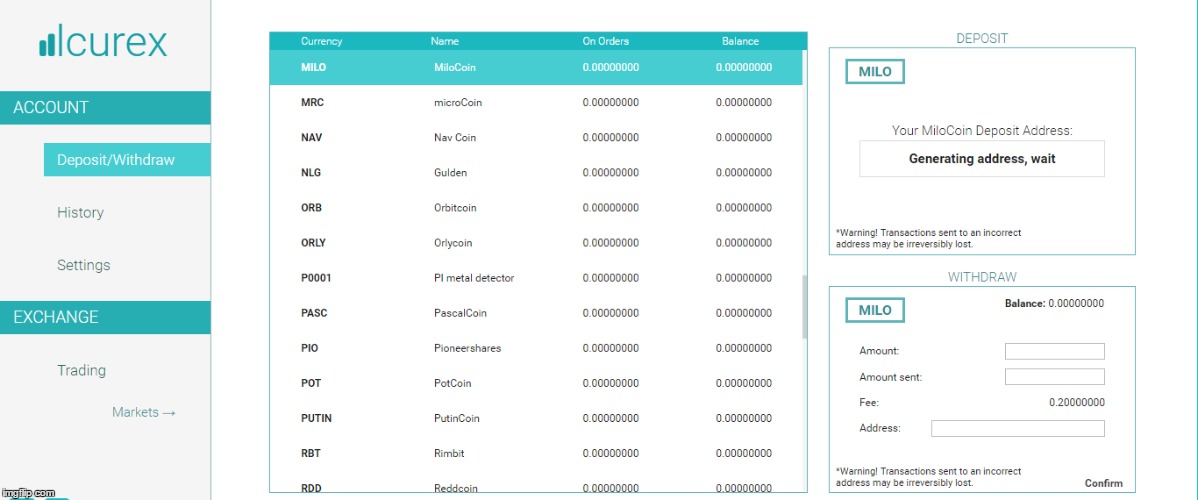Choose PascalCoin in the list
The image size is (1198, 500).
[x=536, y=313]
